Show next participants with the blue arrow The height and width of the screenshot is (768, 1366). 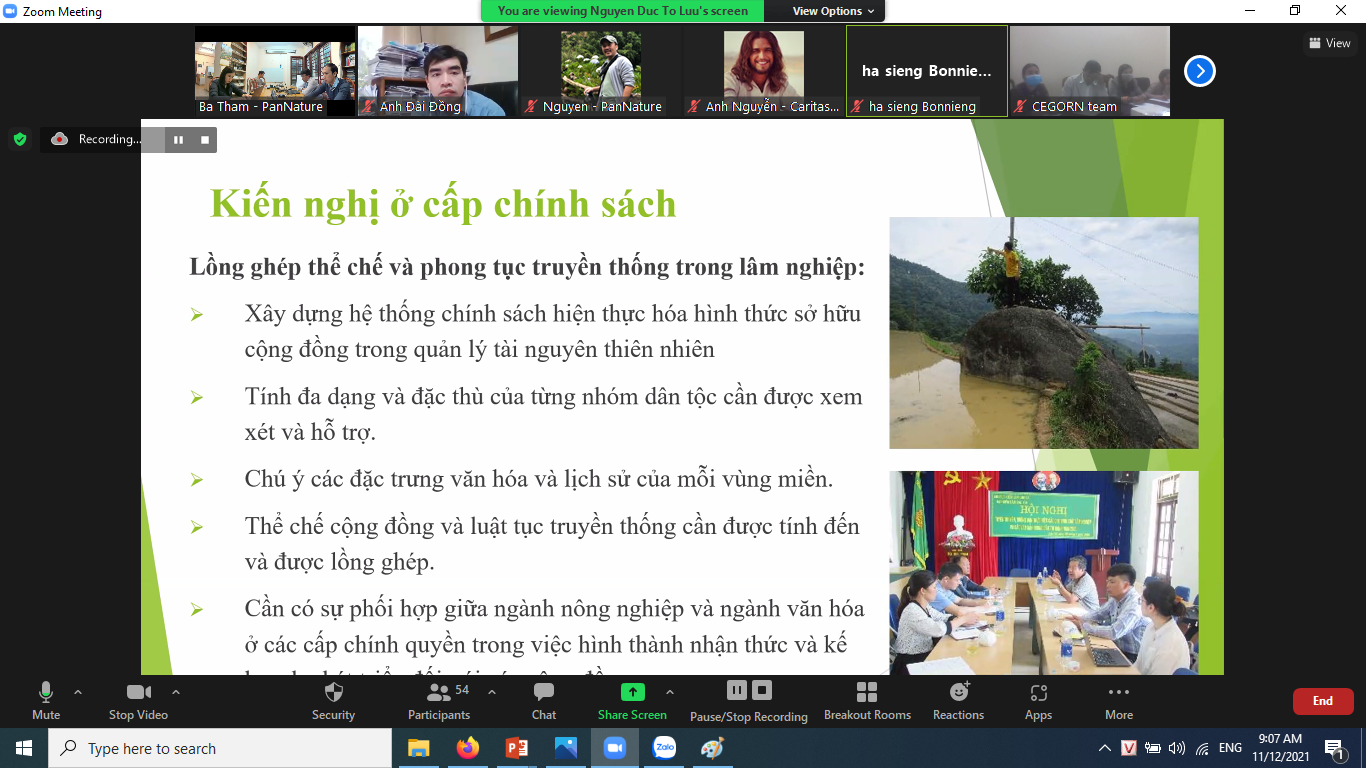pos(1199,71)
